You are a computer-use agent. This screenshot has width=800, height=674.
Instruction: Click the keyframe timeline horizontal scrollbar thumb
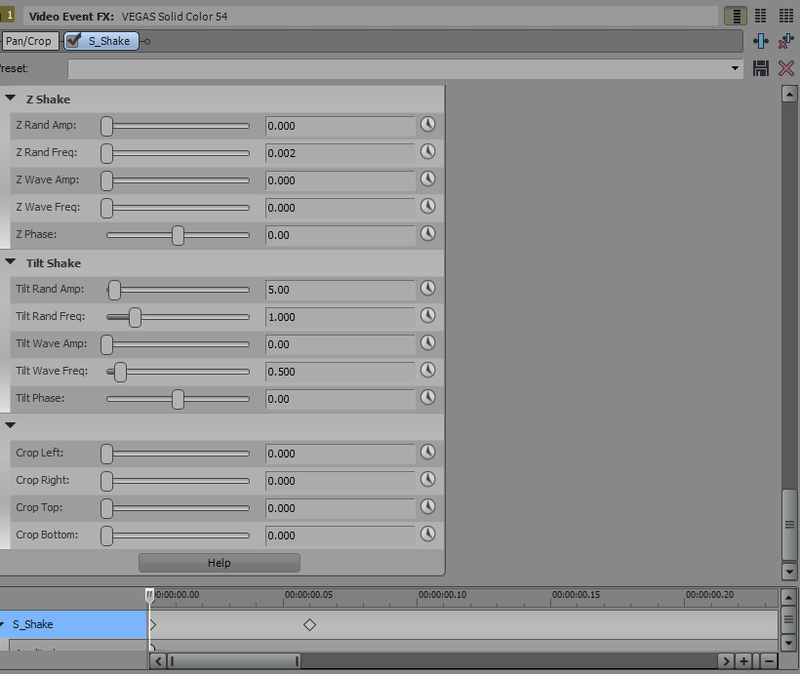[234, 661]
